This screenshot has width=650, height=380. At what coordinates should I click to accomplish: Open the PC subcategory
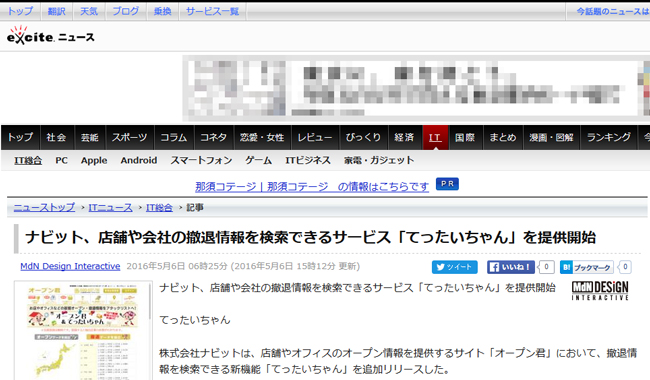tap(61, 160)
